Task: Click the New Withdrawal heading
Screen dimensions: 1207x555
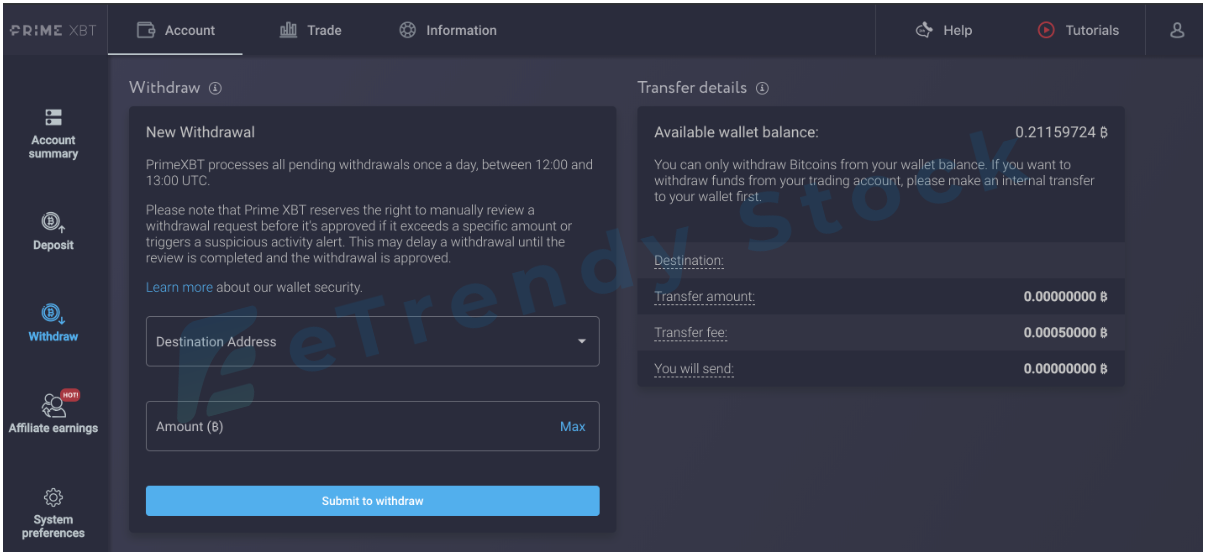Action: [x=200, y=132]
